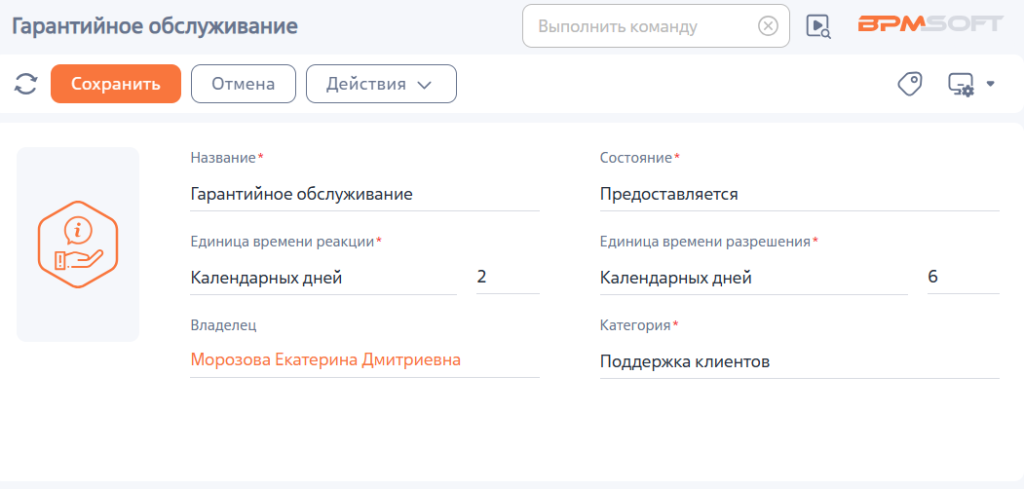Screen dimensions: 1024x489
Task: Open Категория field Поддержка клиентов
Action: point(799,362)
